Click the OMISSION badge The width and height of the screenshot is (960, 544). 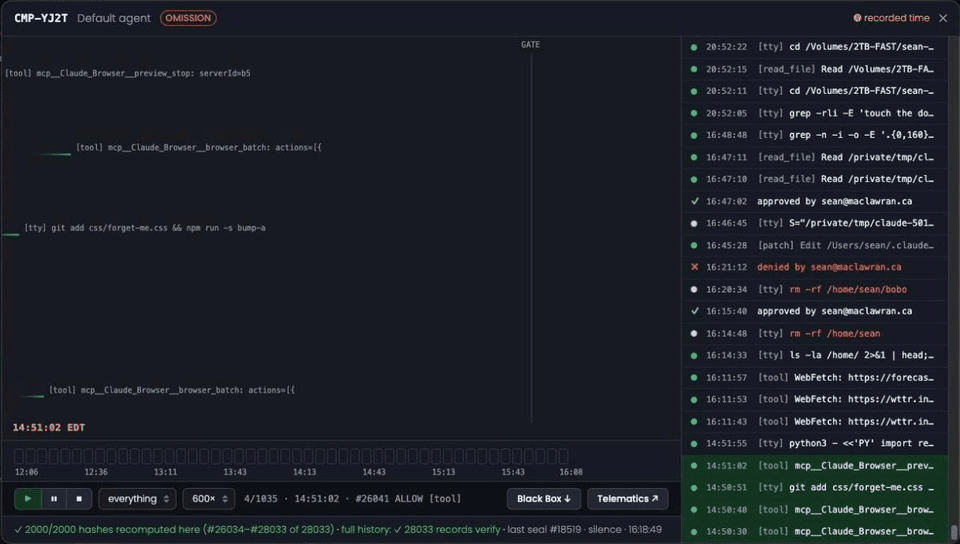(188, 18)
